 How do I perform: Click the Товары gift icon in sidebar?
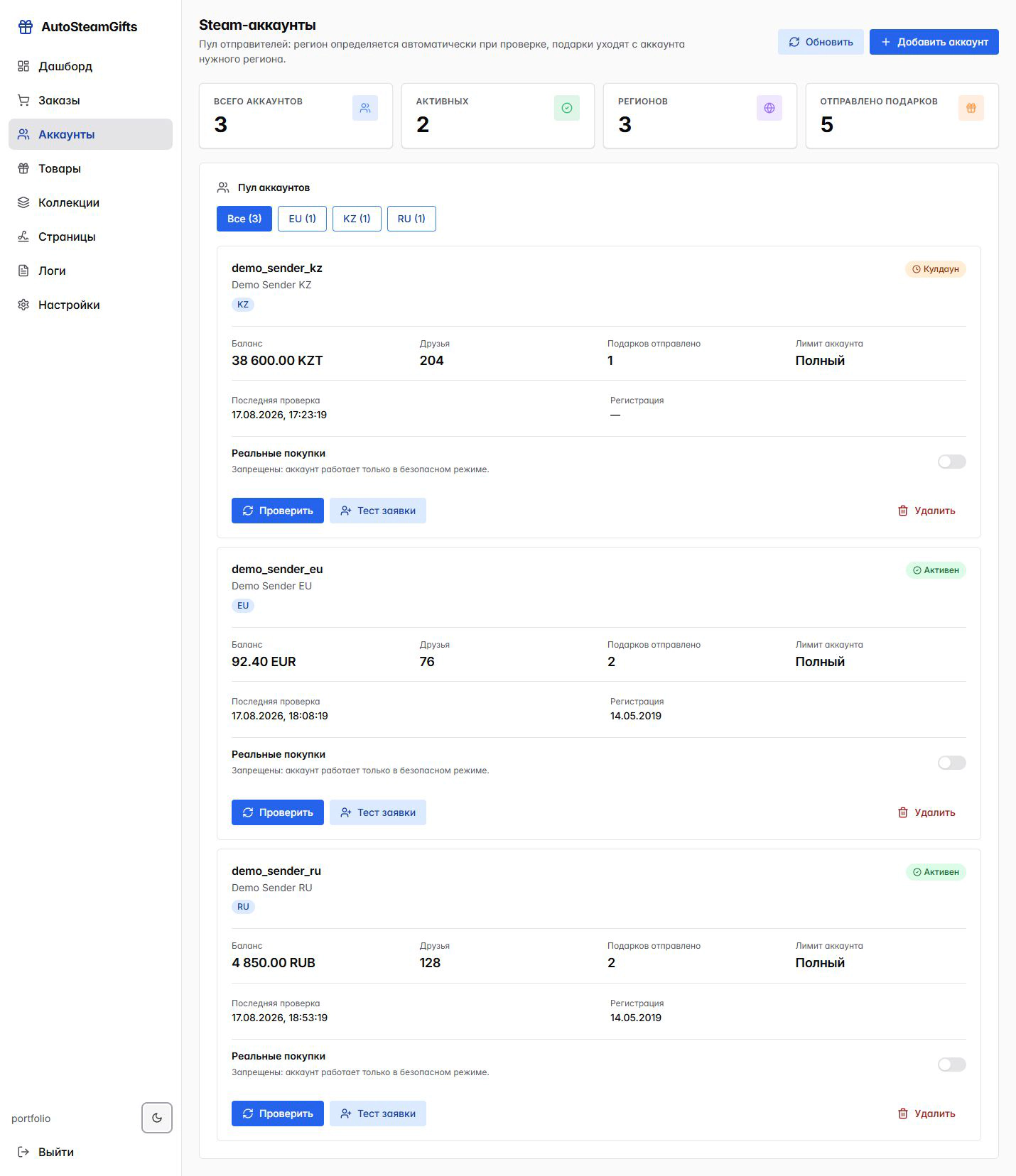(23, 168)
